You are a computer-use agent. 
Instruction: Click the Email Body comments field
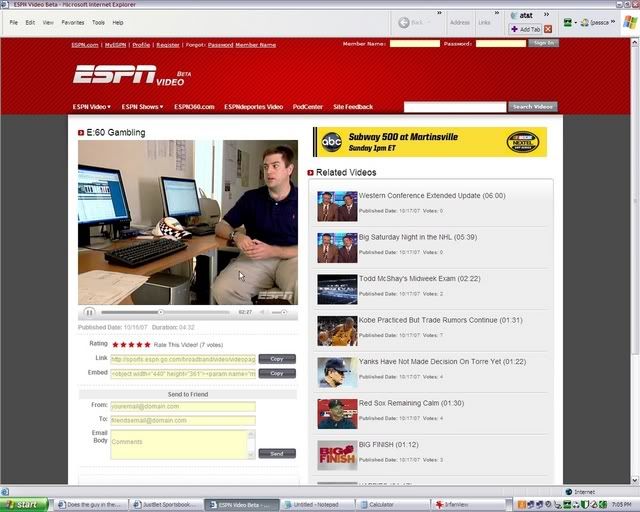[180, 445]
